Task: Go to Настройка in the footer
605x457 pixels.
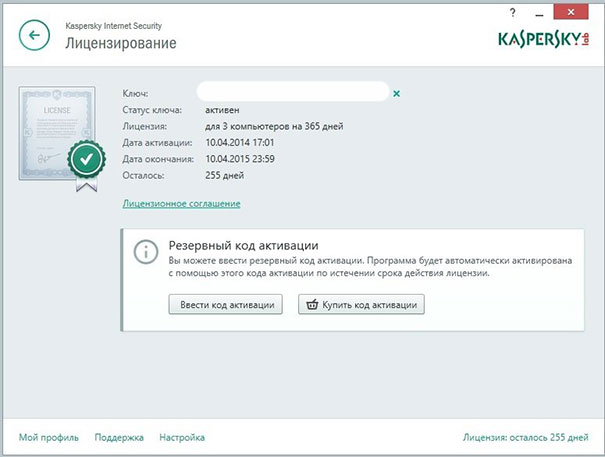Action: click(x=182, y=437)
